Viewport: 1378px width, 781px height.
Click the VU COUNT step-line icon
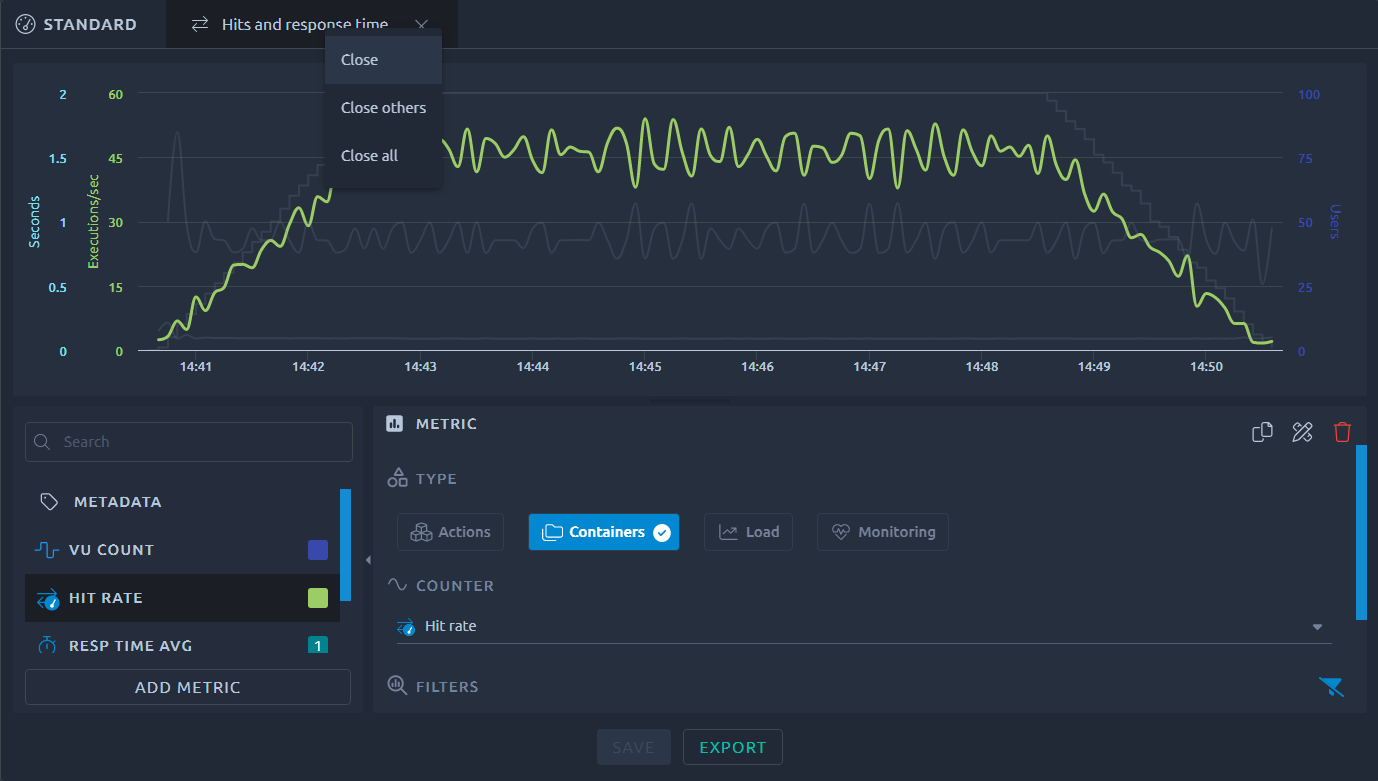point(48,550)
